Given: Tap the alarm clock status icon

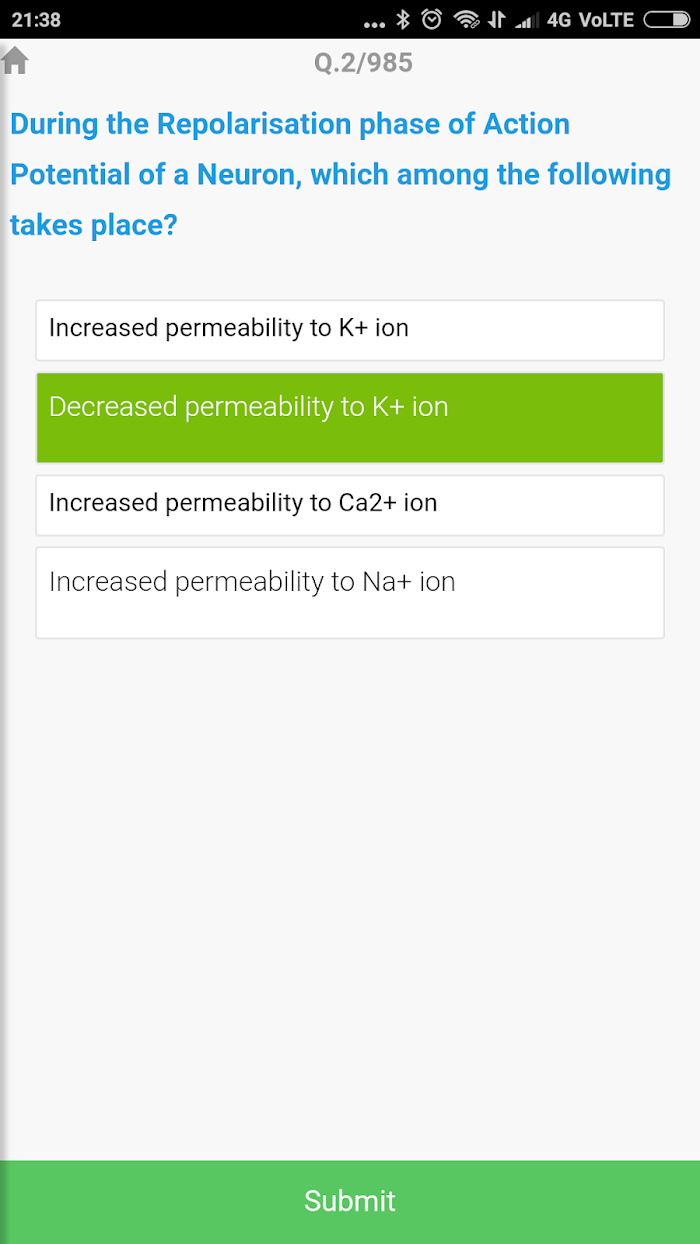Looking at the screenshot, I should tap(432, 19).
